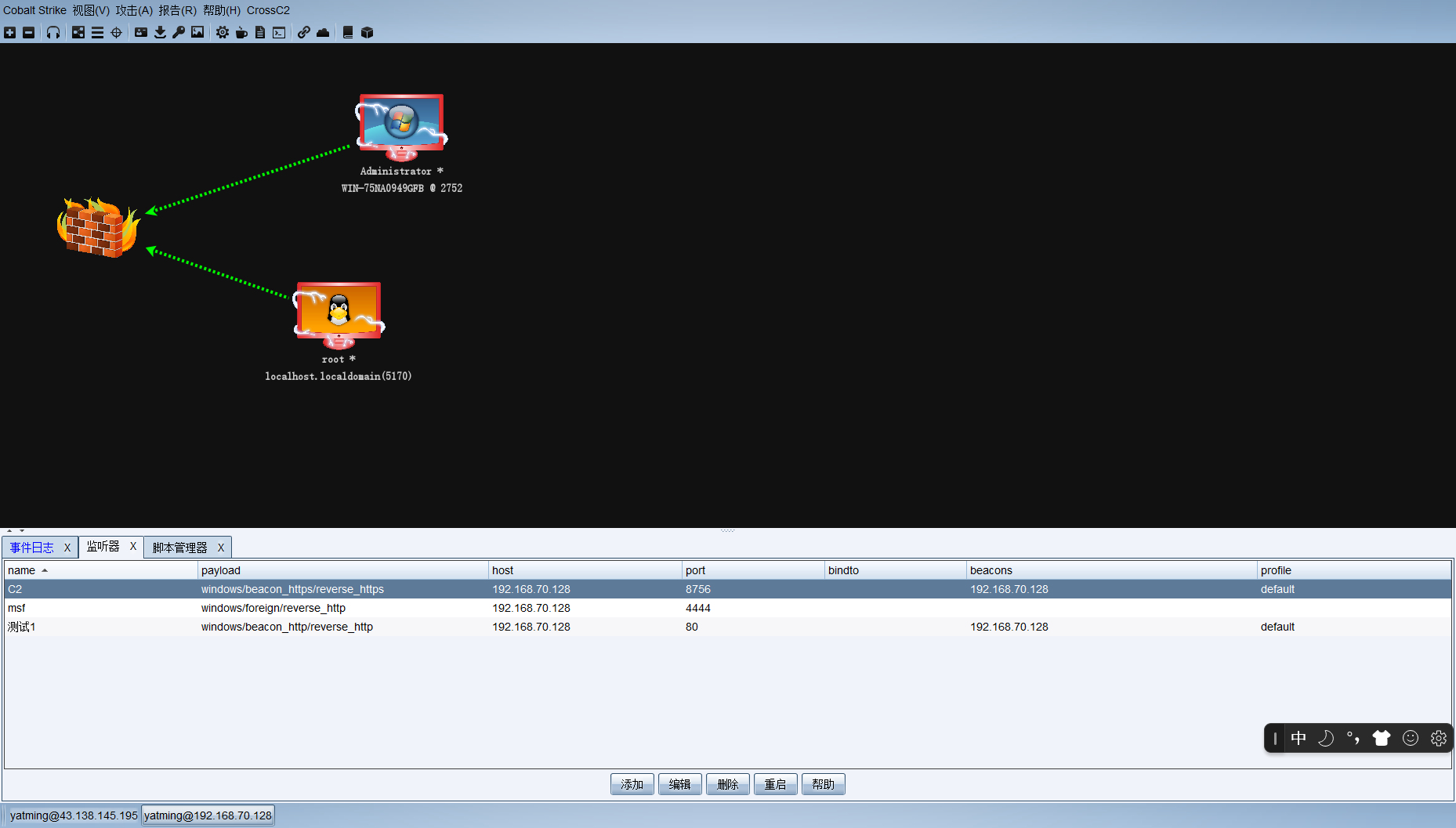The image size is (1456, 828).
Task: Click the moon icon on the input method bar
Action: point(1326,738)
